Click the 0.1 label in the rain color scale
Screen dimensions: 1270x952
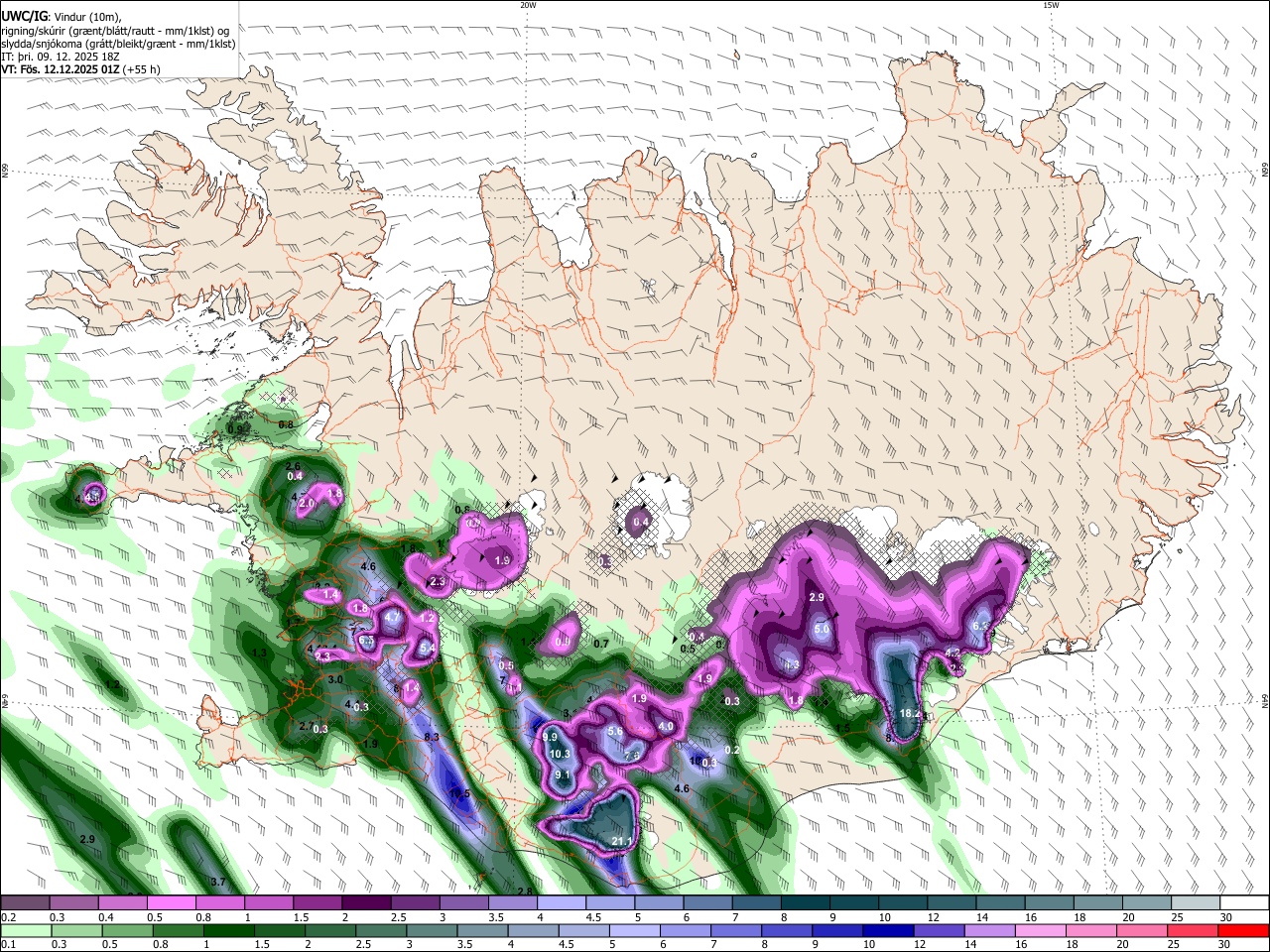[x=8, y=943]
